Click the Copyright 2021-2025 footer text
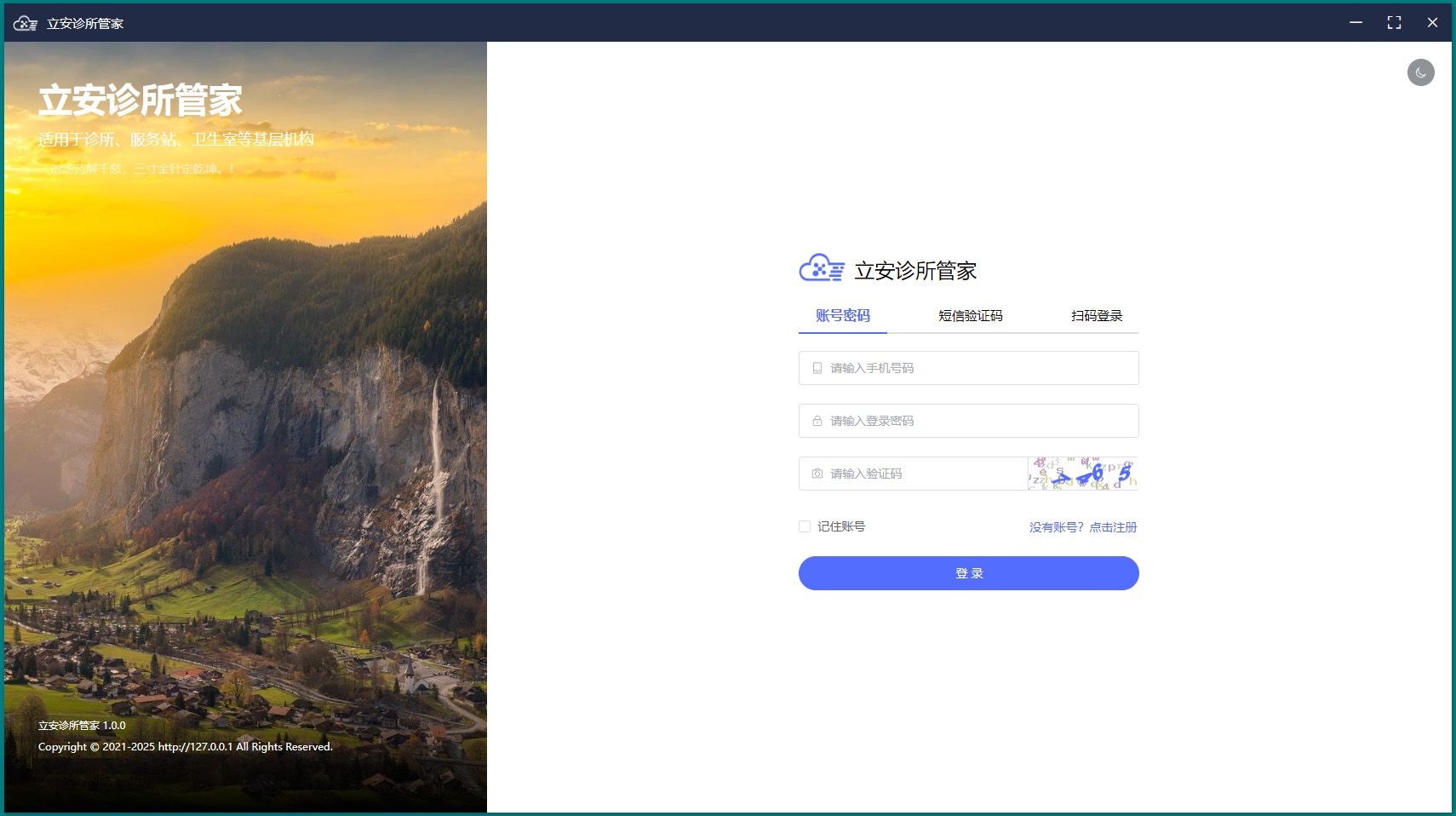1456x816 pixels. click(x=186, y=747)
